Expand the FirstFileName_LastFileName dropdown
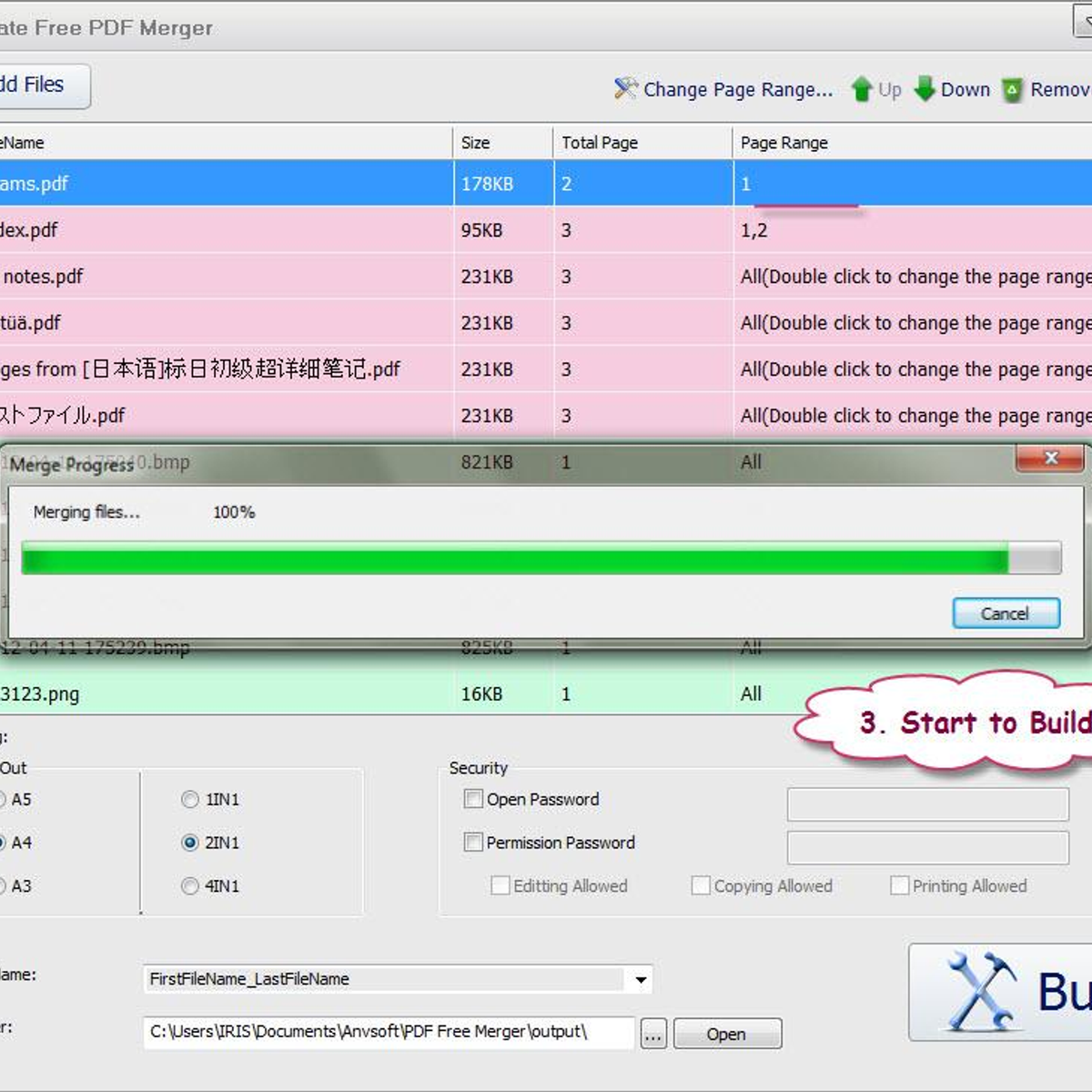Image resolution: width=1092 pixels, height=1092 pixels. pyautogui.click(x=641, y=979)
